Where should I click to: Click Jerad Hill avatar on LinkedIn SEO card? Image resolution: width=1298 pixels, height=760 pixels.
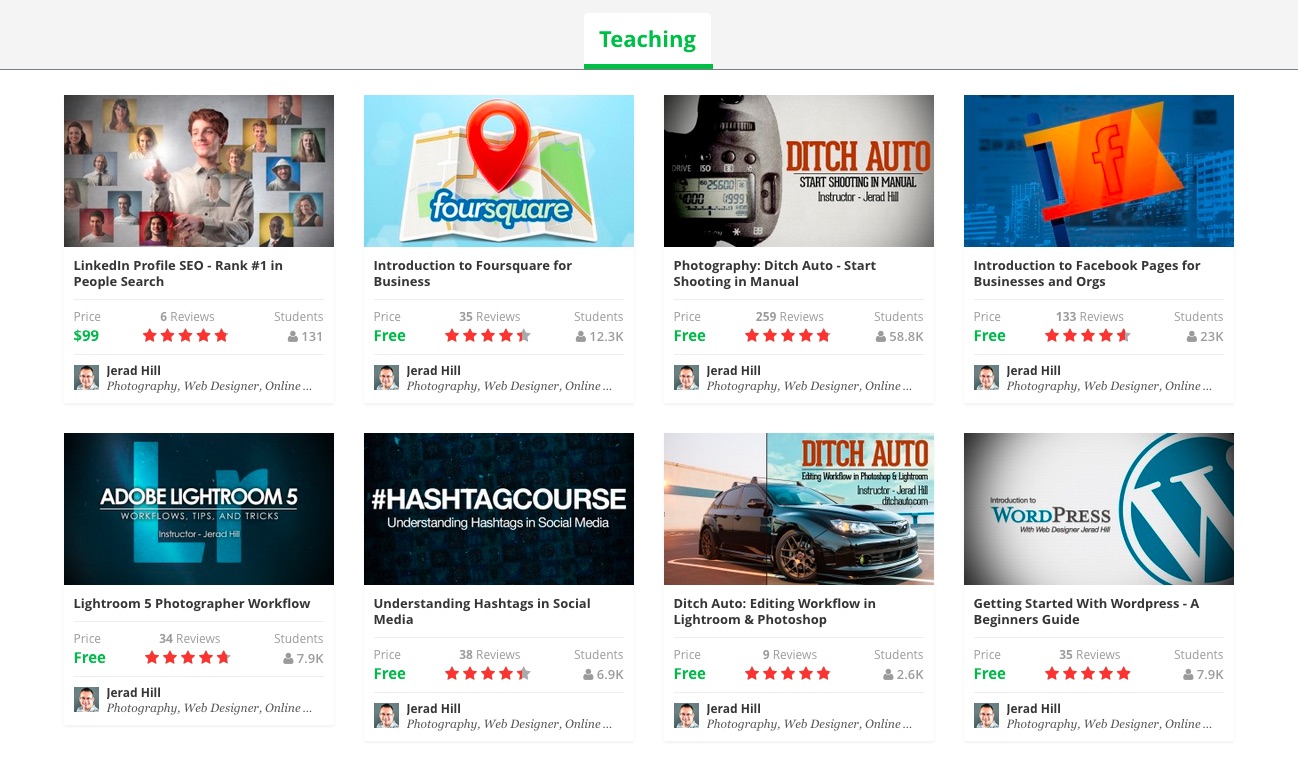(x=86, y=377)
